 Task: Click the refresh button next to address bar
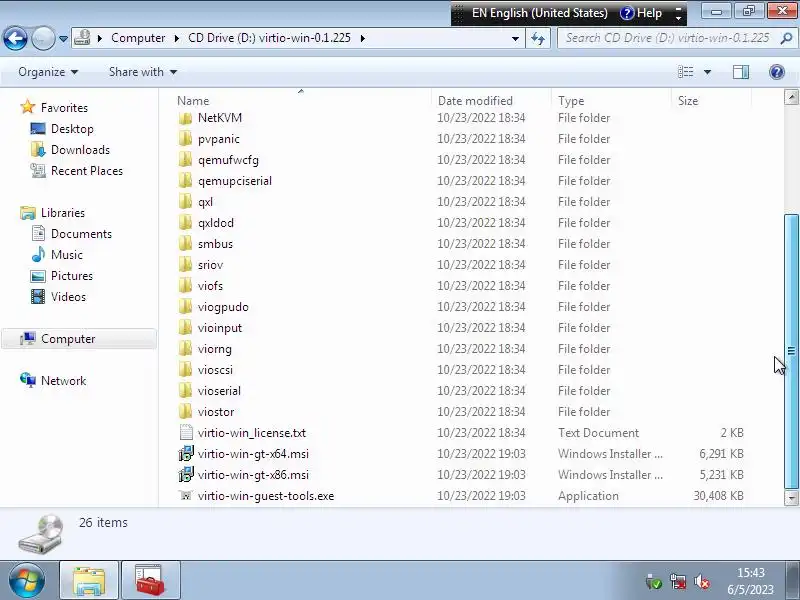538,38
